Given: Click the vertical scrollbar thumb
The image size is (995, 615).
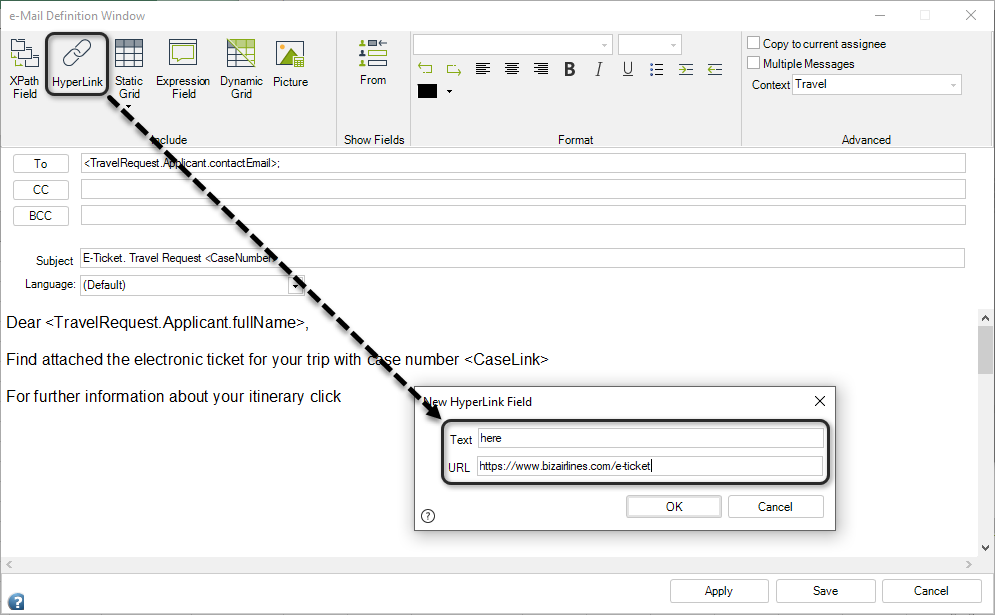Looking at the screenshot, I should pyautogui.click(x=985, y=350).
